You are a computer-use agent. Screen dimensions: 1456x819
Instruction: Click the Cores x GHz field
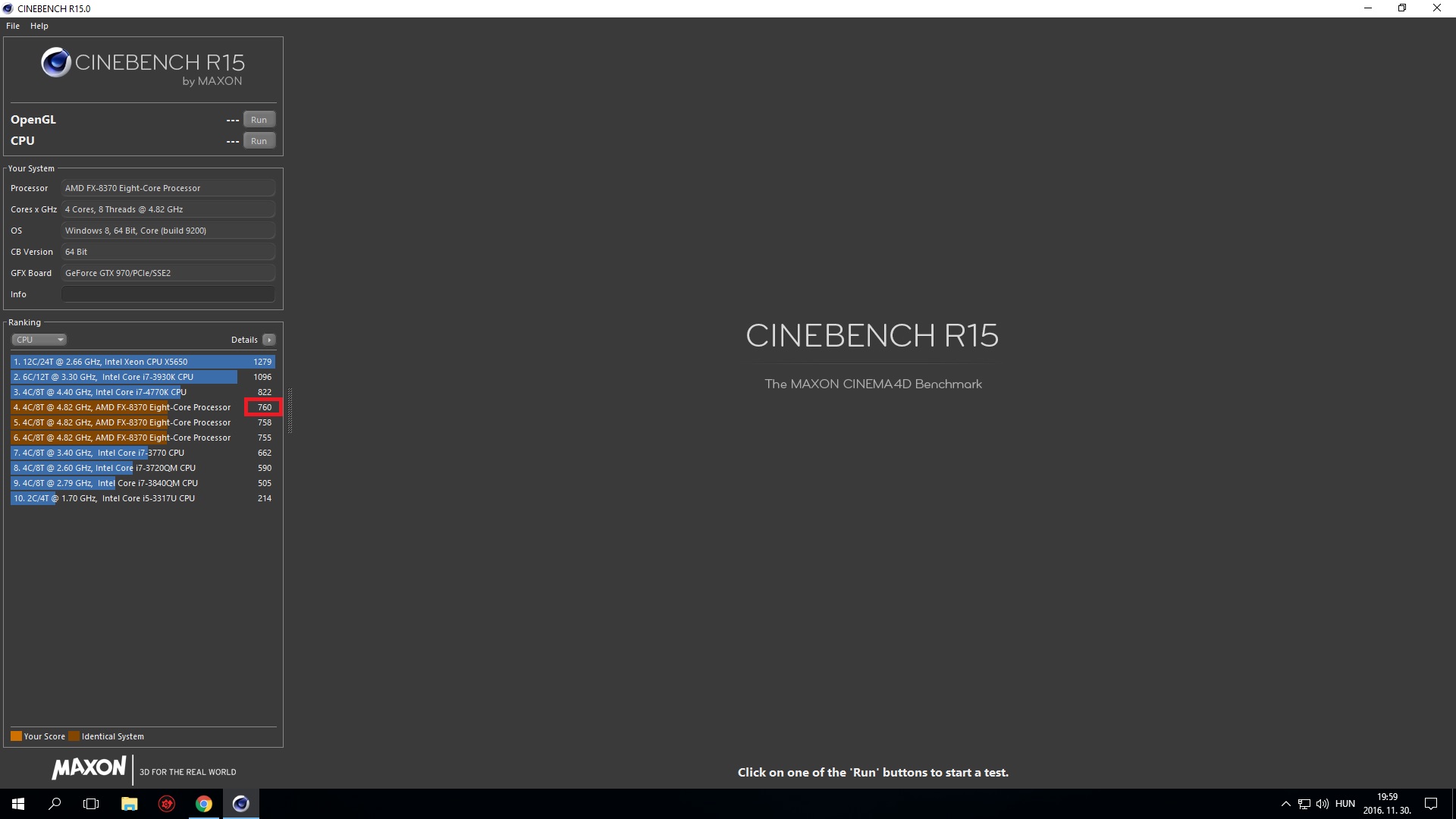coord(168,209)
